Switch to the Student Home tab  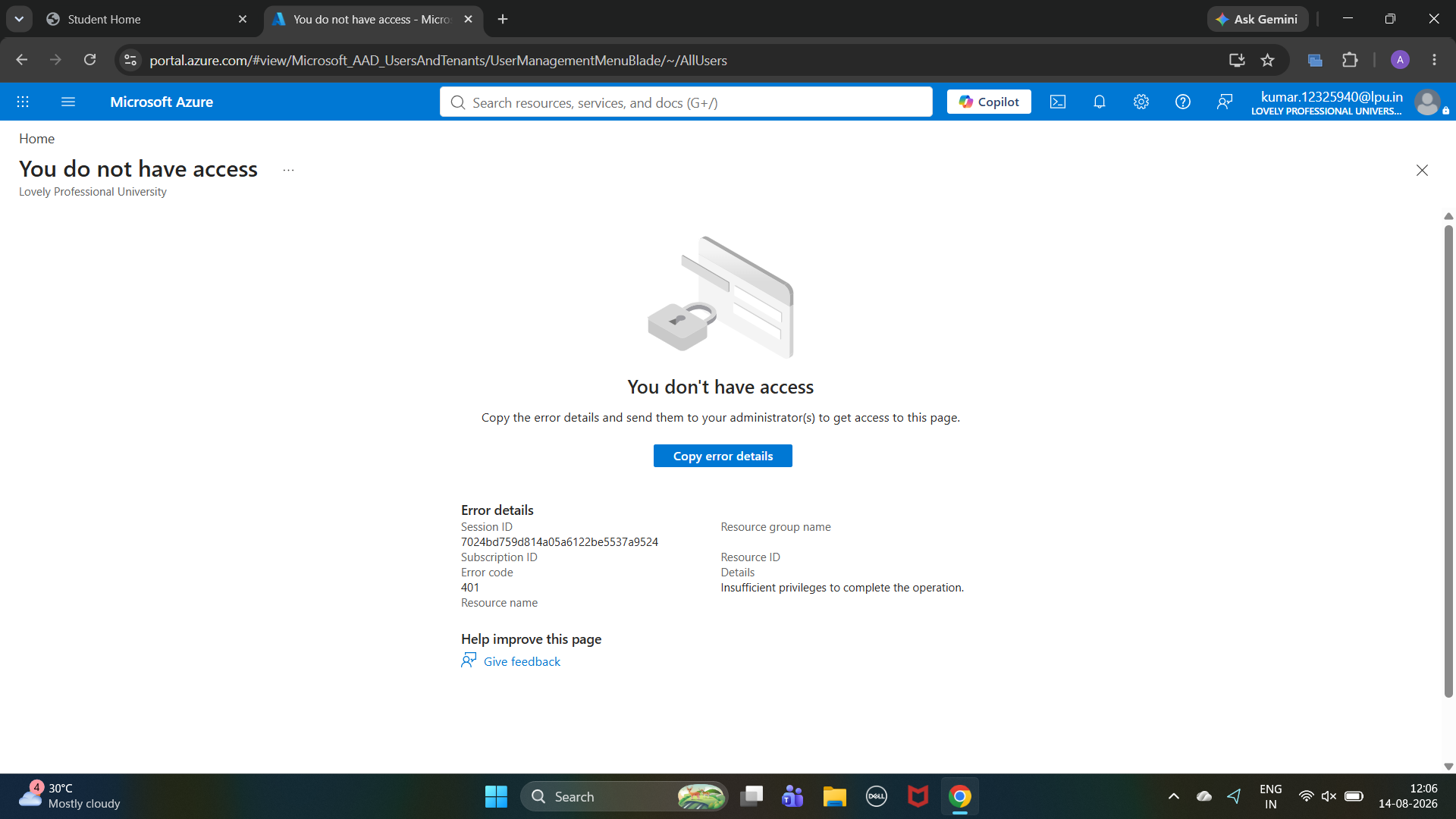[146, 19]
